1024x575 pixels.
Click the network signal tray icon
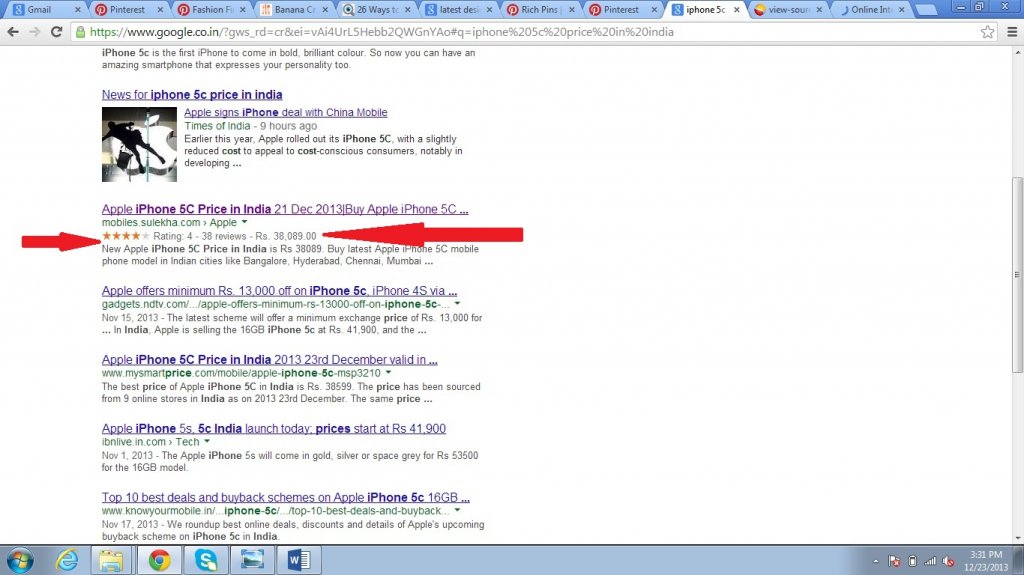tap(931, 561)
